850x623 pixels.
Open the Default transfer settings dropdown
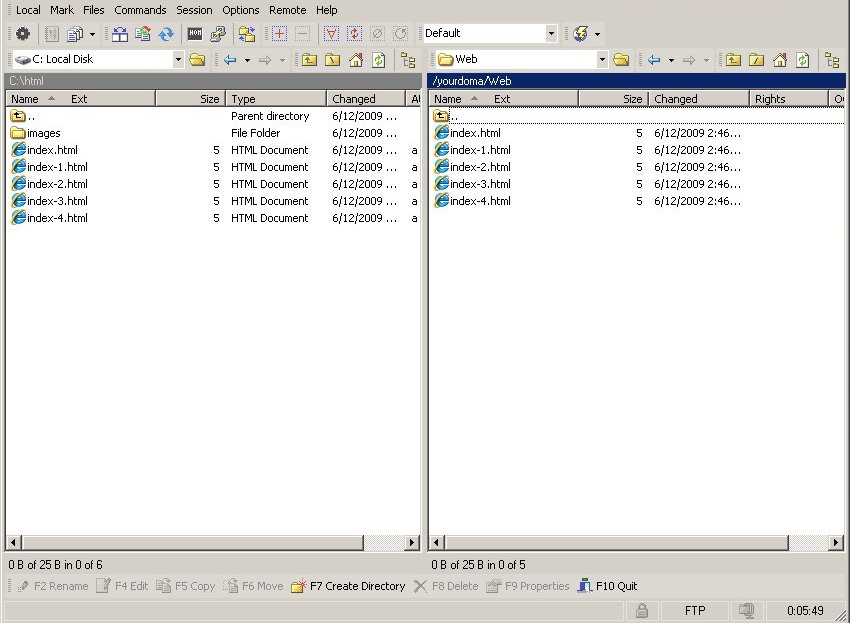(x=551, y=34)
